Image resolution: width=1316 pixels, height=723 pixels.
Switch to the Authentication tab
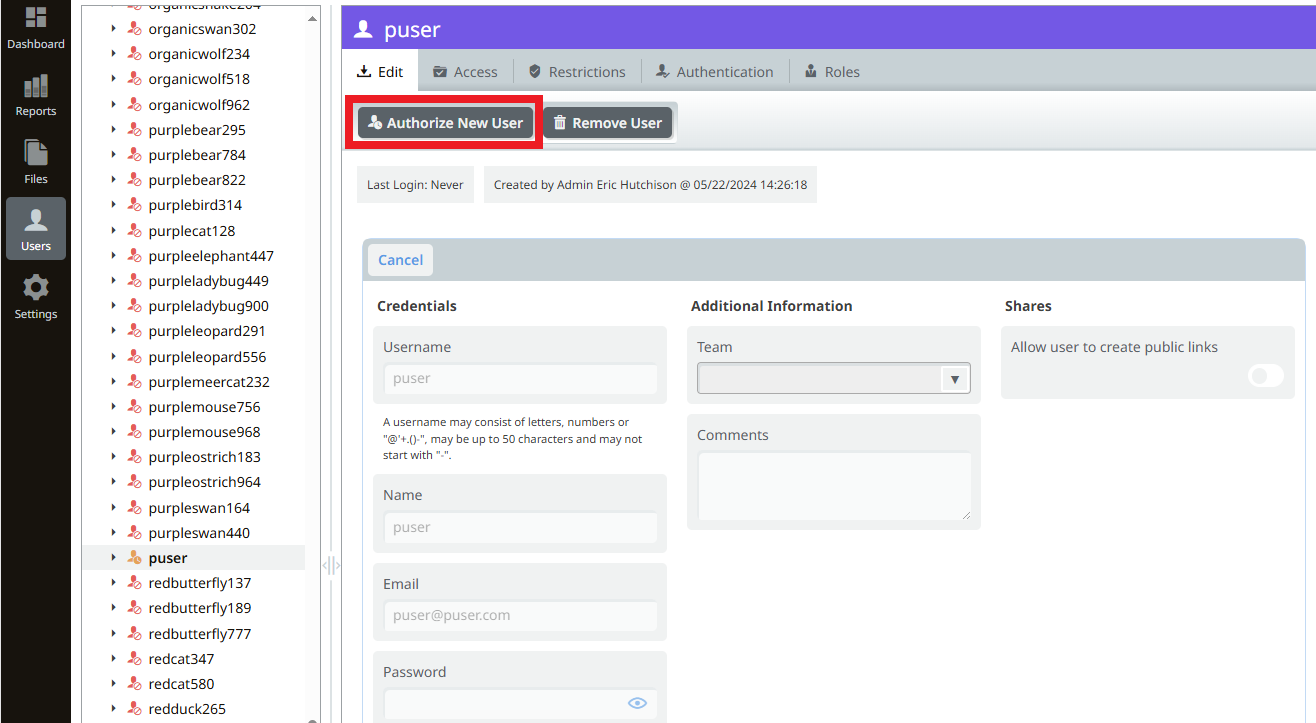coord(714,71)
